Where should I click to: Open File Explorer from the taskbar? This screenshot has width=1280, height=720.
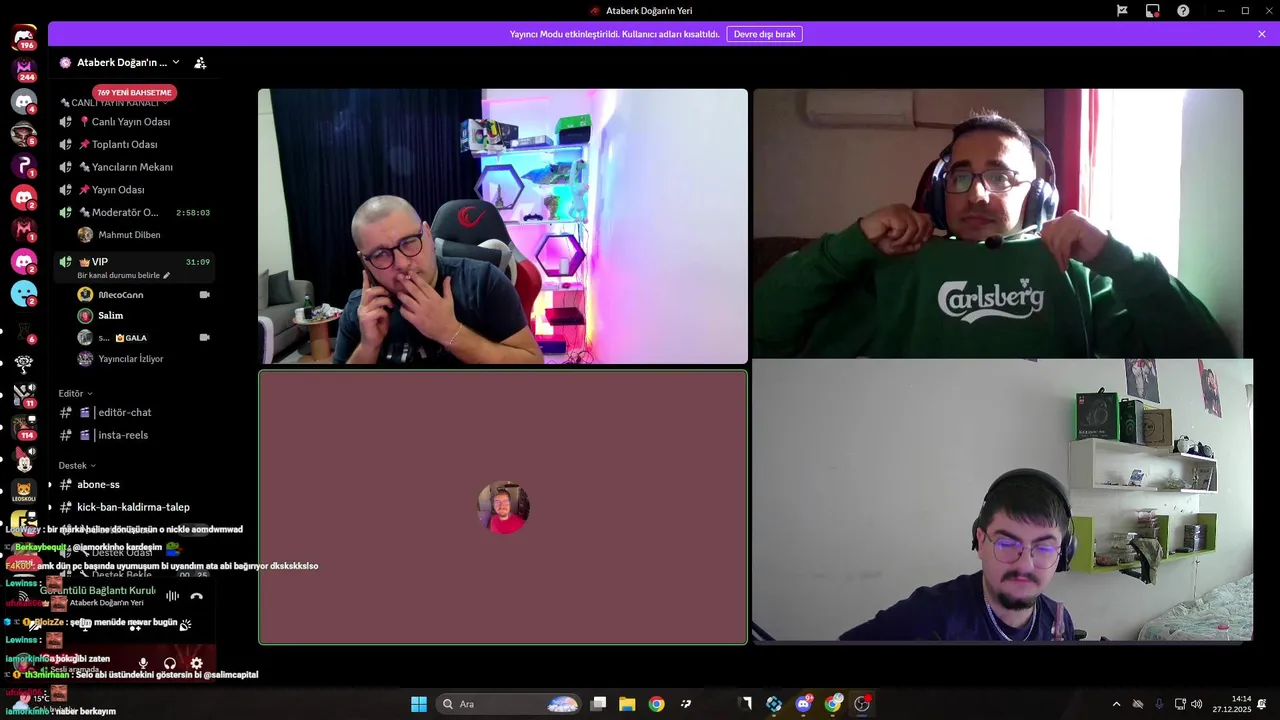(x=627, y=704)
